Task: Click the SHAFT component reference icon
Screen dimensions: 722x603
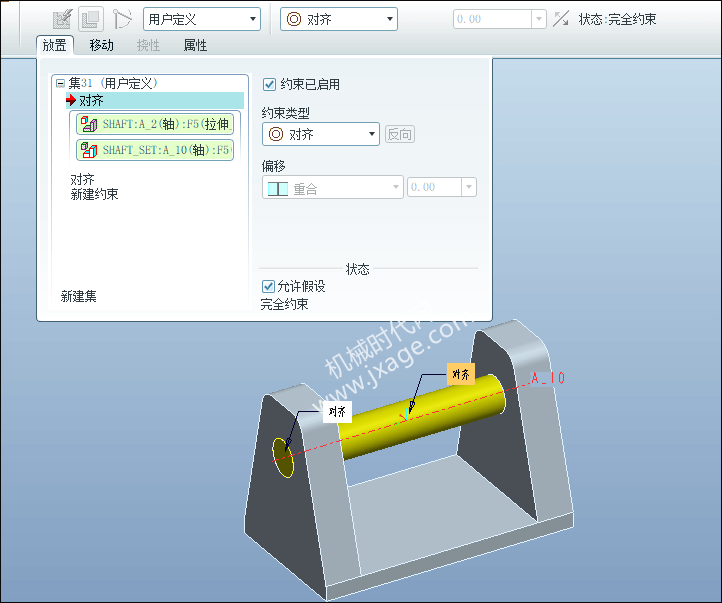Action: [x=89, y=124]
